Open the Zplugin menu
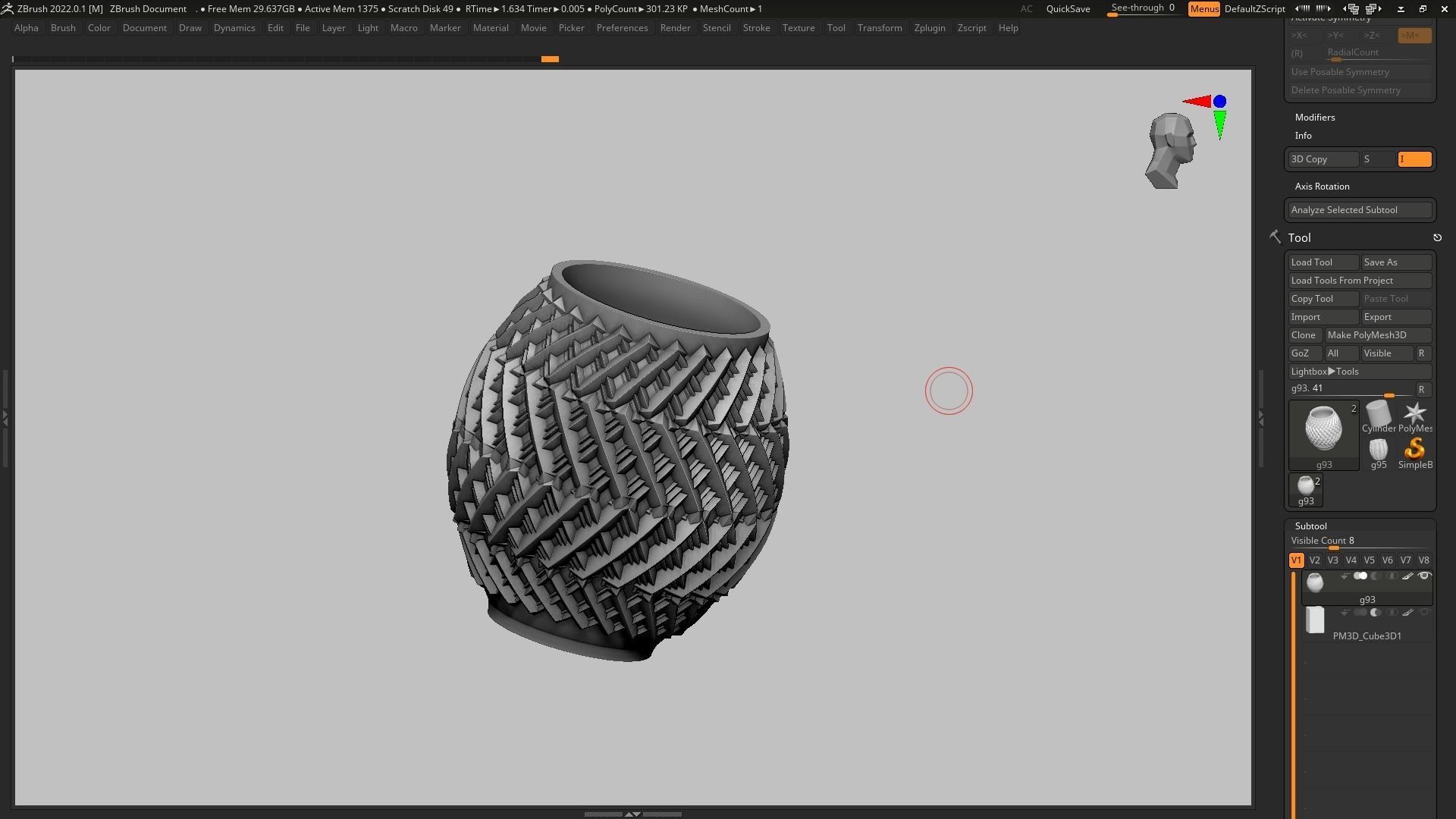The height and width of the screenshot is (819, 1456). pyautogui.click(x=930, y=28)
